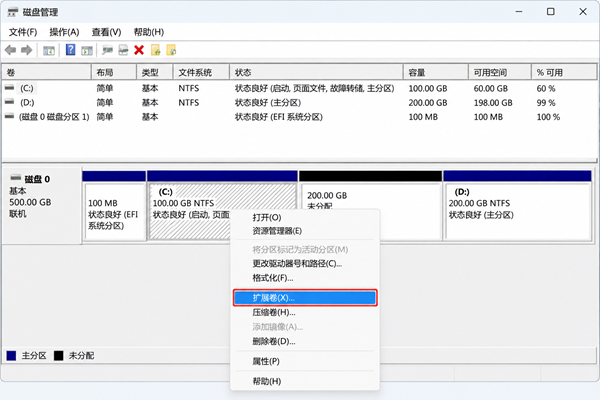Click the (D:) 200.00 GB NTFS partition block
The width and height of the screenshot is (600, 400).
coord(518,206)
